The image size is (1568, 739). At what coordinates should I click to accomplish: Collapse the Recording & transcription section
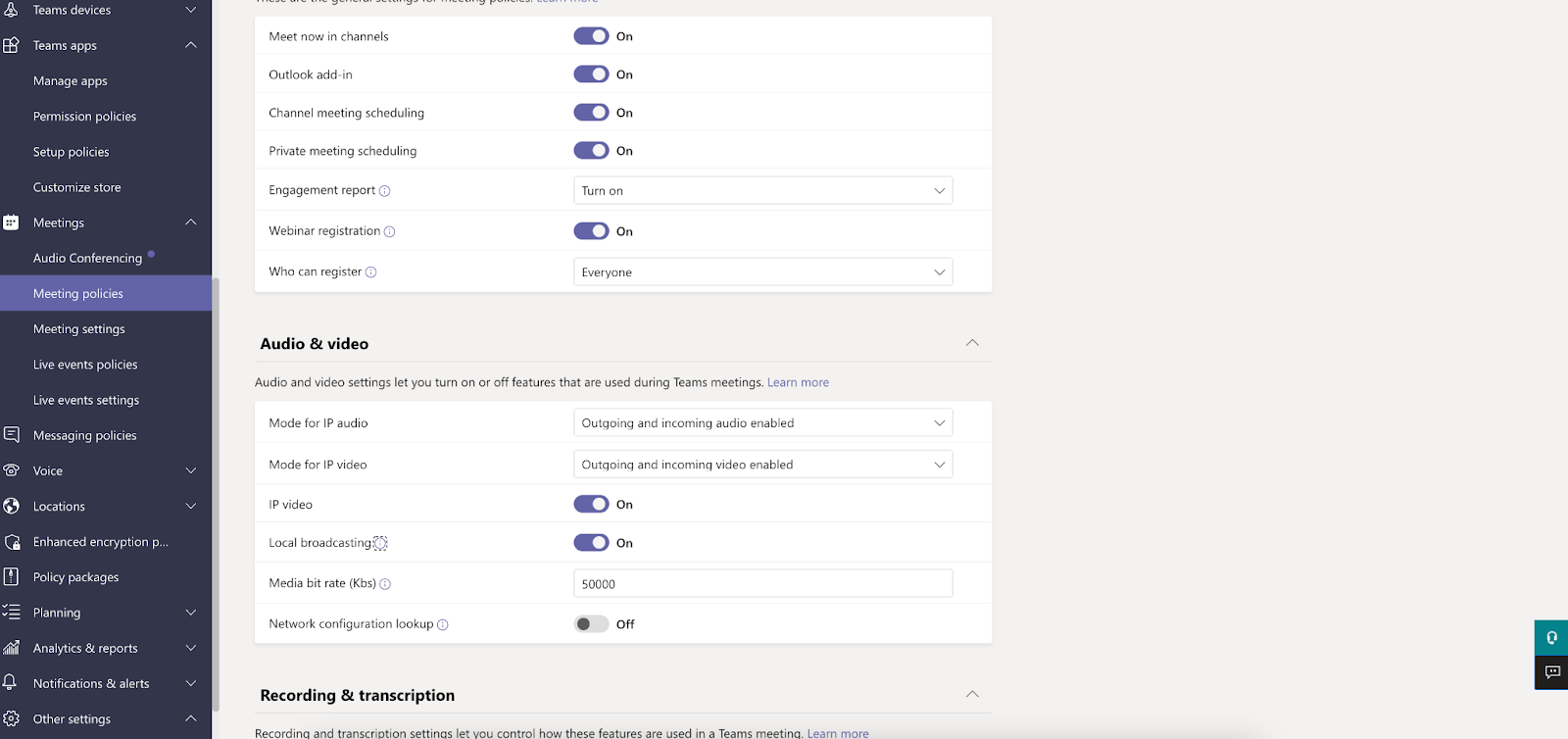972,694
